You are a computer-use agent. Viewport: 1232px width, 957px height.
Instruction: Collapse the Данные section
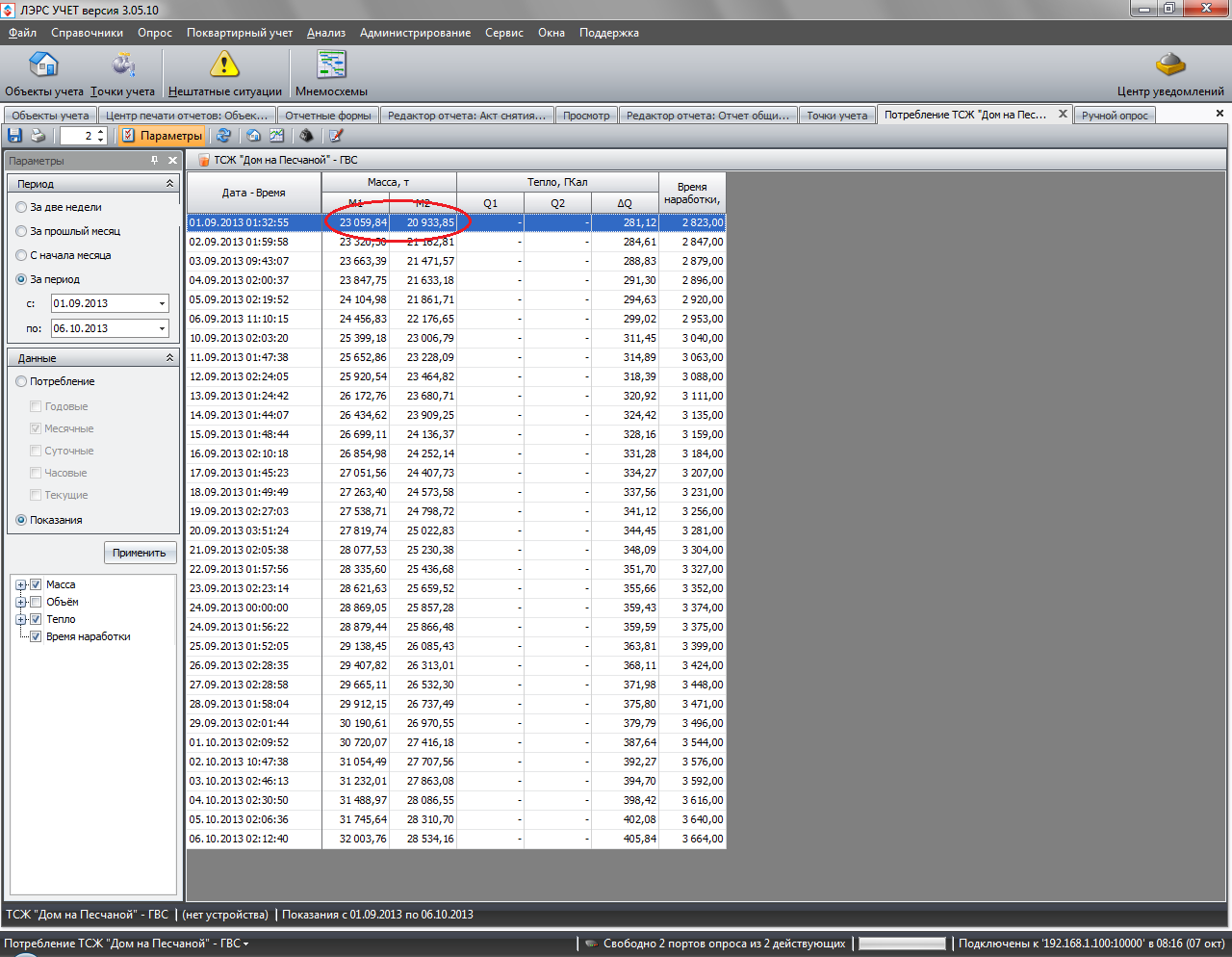pos(170,357)
